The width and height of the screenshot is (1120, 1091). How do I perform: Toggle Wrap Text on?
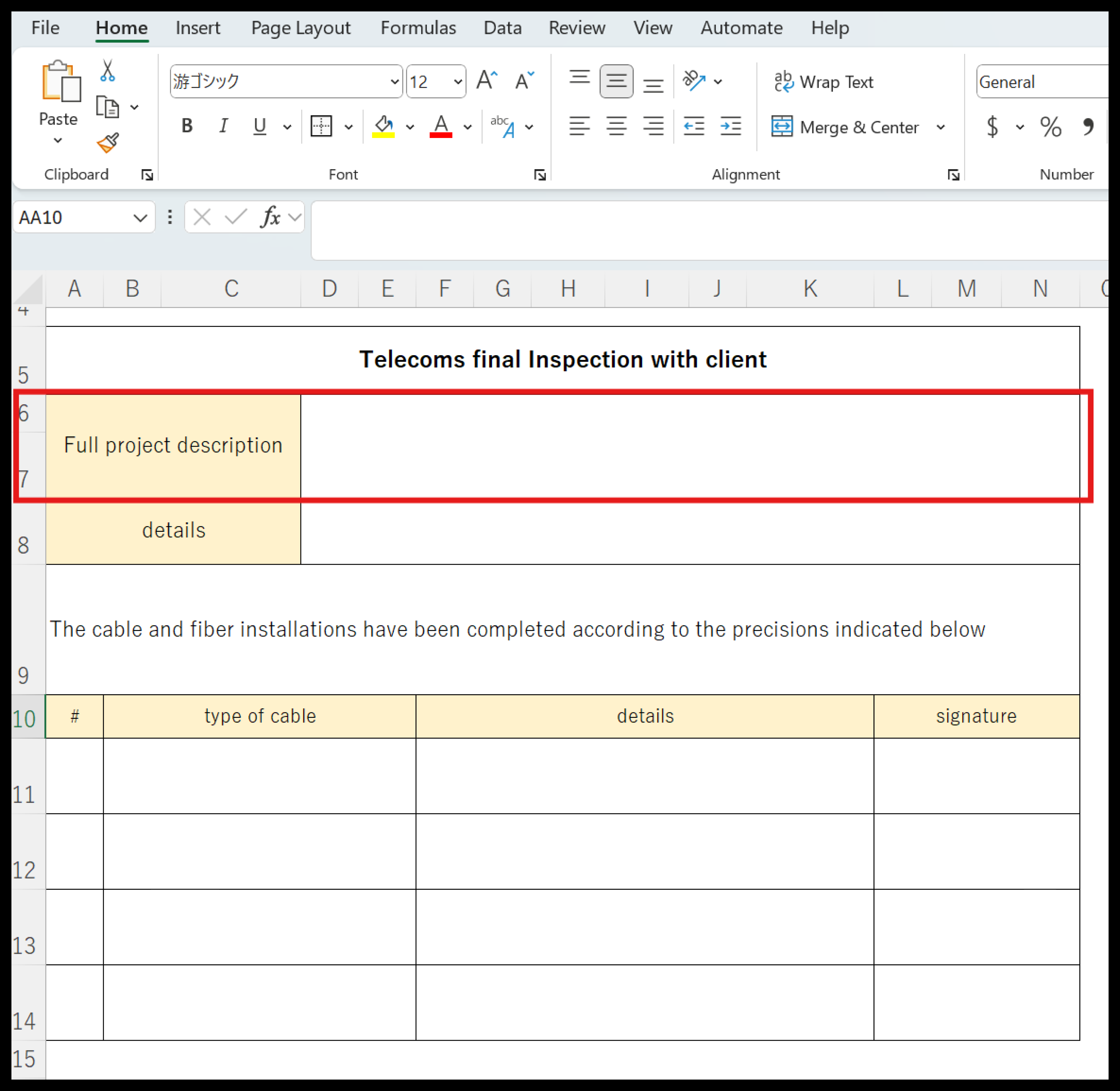823,82
